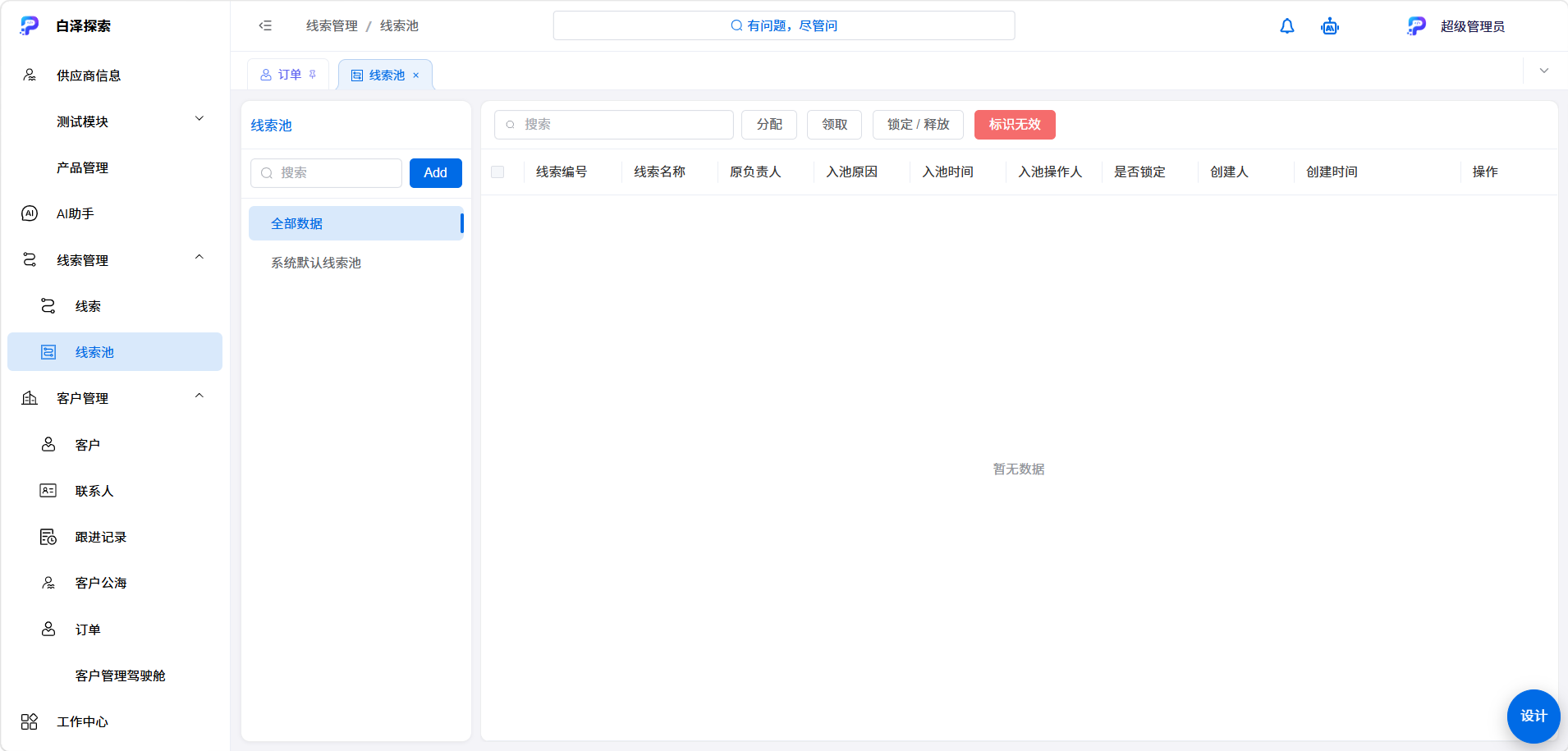Click the user avatar icon beside 超级管理员
1568x751 pixels.
point(1417,26)
